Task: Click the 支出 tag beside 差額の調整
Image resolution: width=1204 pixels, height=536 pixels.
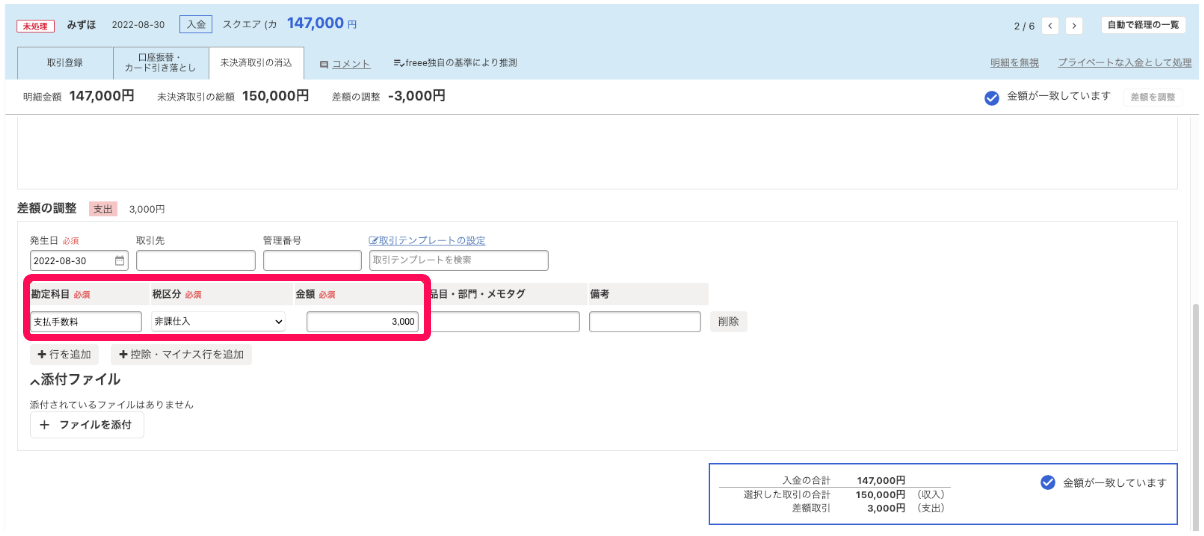Action: pyautogui.click(x=103, y=209)
